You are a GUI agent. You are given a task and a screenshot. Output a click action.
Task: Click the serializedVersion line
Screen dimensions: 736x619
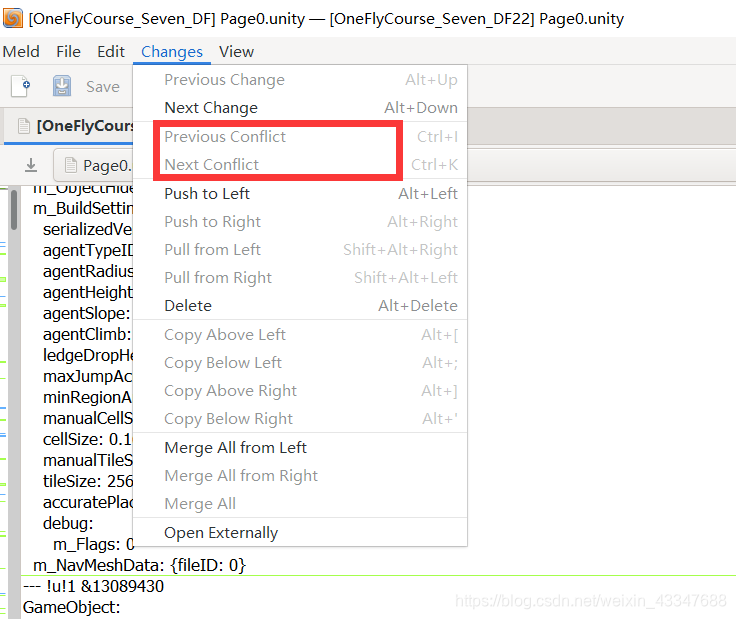[x=88, y=229]
